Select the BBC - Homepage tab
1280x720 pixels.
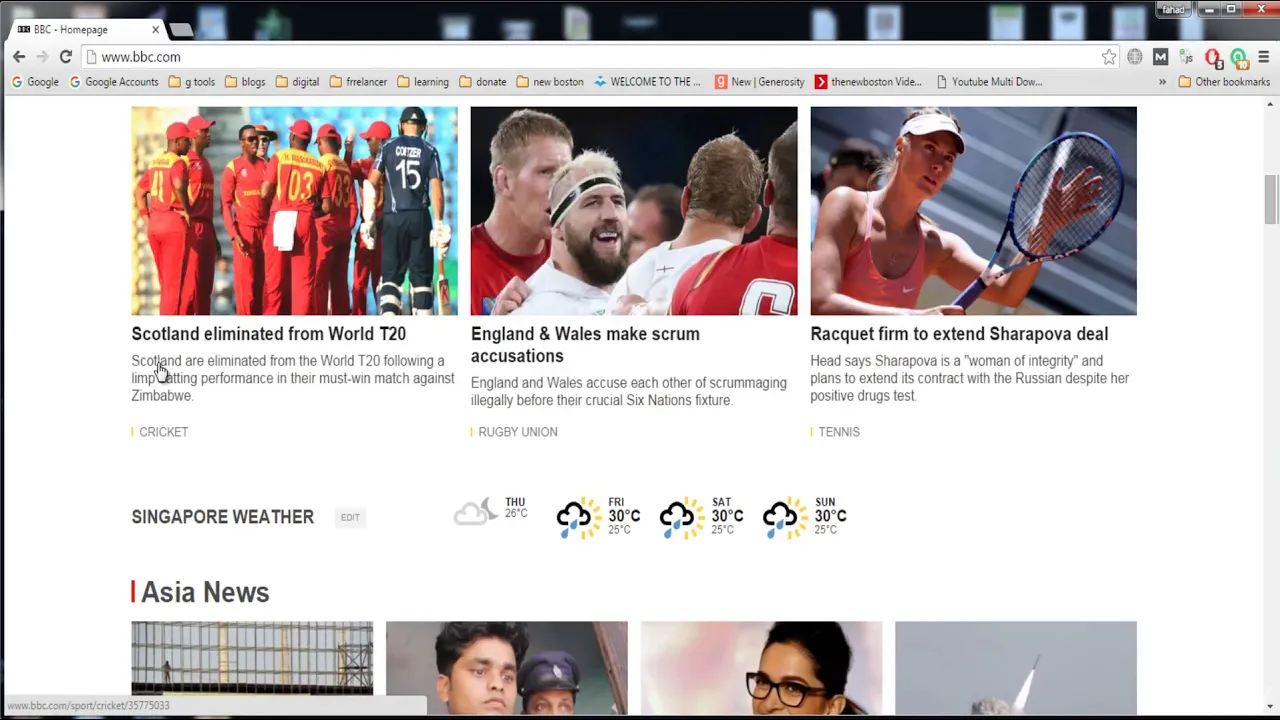coord(85,30)
